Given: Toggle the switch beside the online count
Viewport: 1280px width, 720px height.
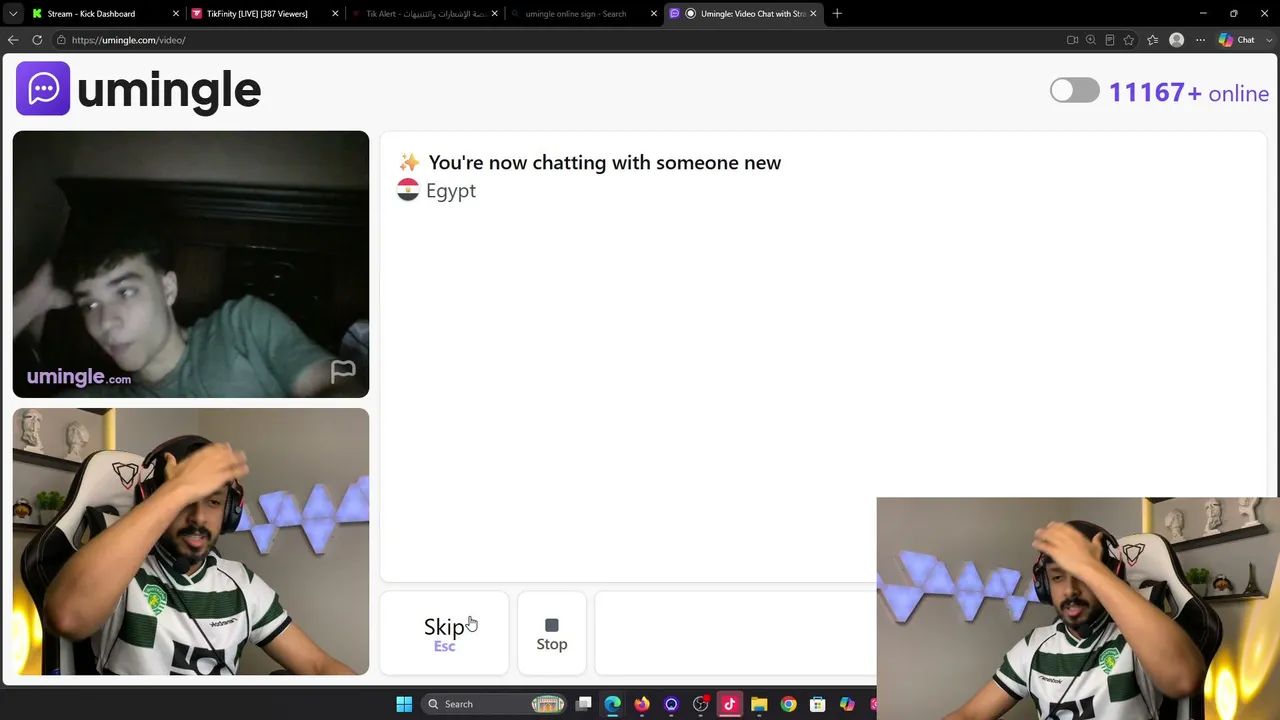Looking at the screenshot, I should [1074, 91].
